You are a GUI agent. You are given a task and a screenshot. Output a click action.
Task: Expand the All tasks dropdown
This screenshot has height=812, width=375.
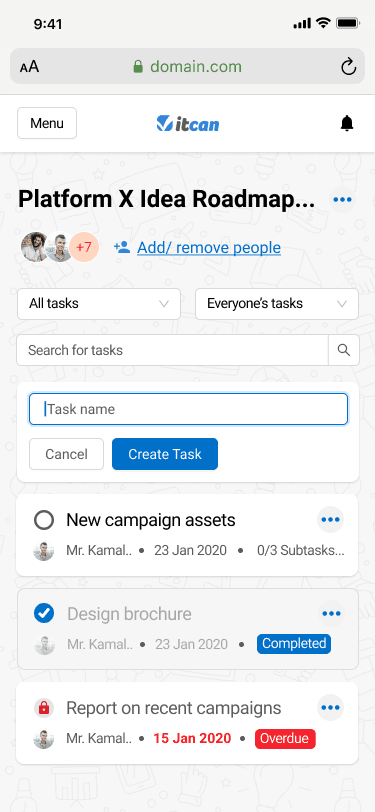point(99,303)
